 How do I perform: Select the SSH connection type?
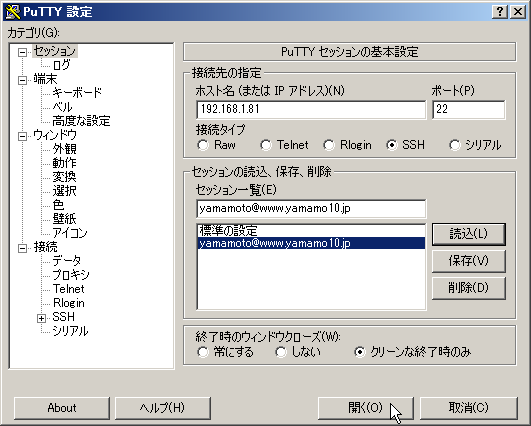tap(391, 145)
